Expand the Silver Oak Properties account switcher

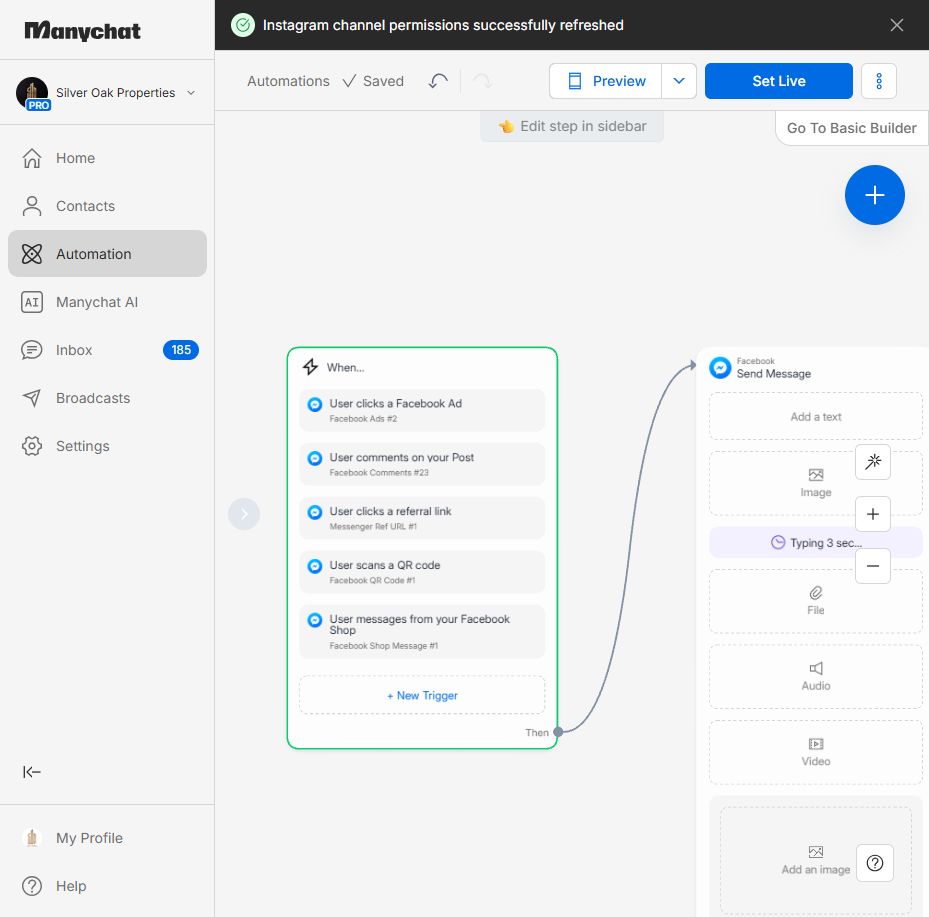tap(191, 92)
